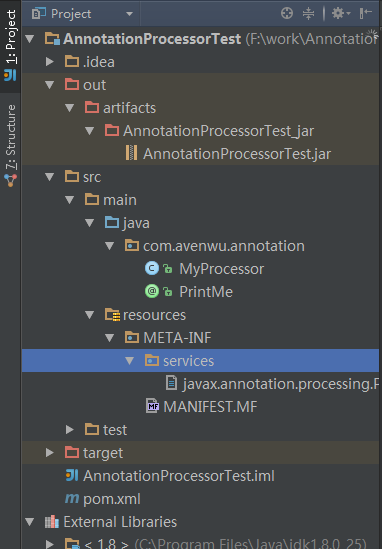Click the com.avenwu.annotation package icon
Screen dimensions: 382x549
[x=132, y=245]
